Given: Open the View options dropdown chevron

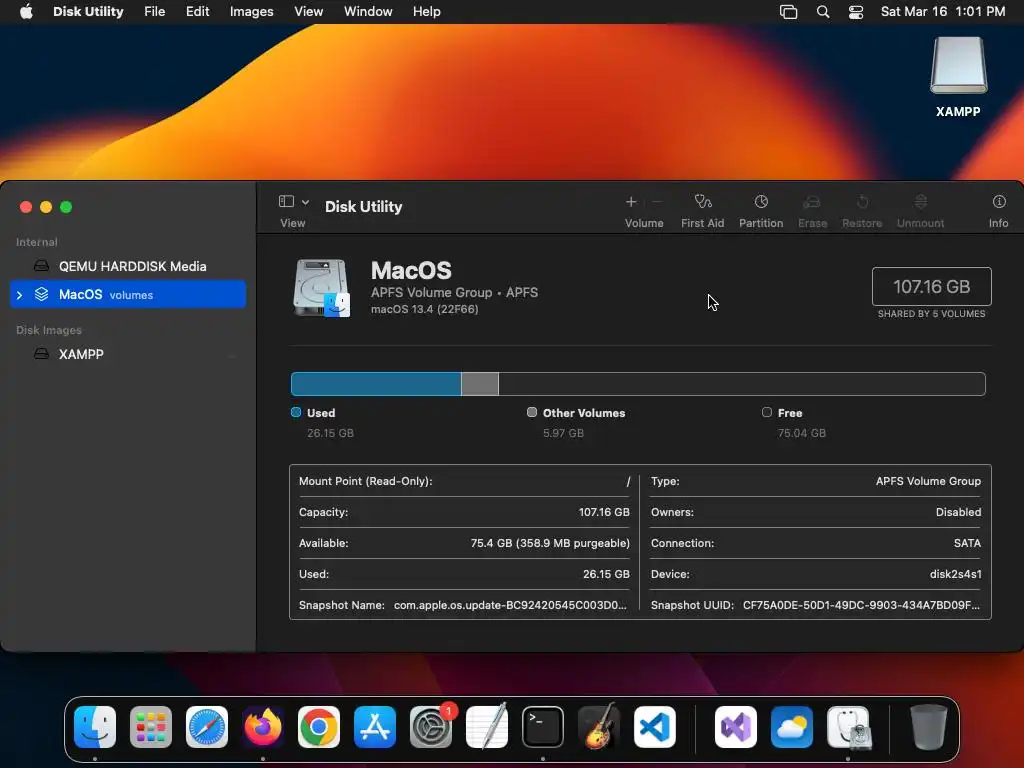Looking at the screenshot, I should (305, 202).
